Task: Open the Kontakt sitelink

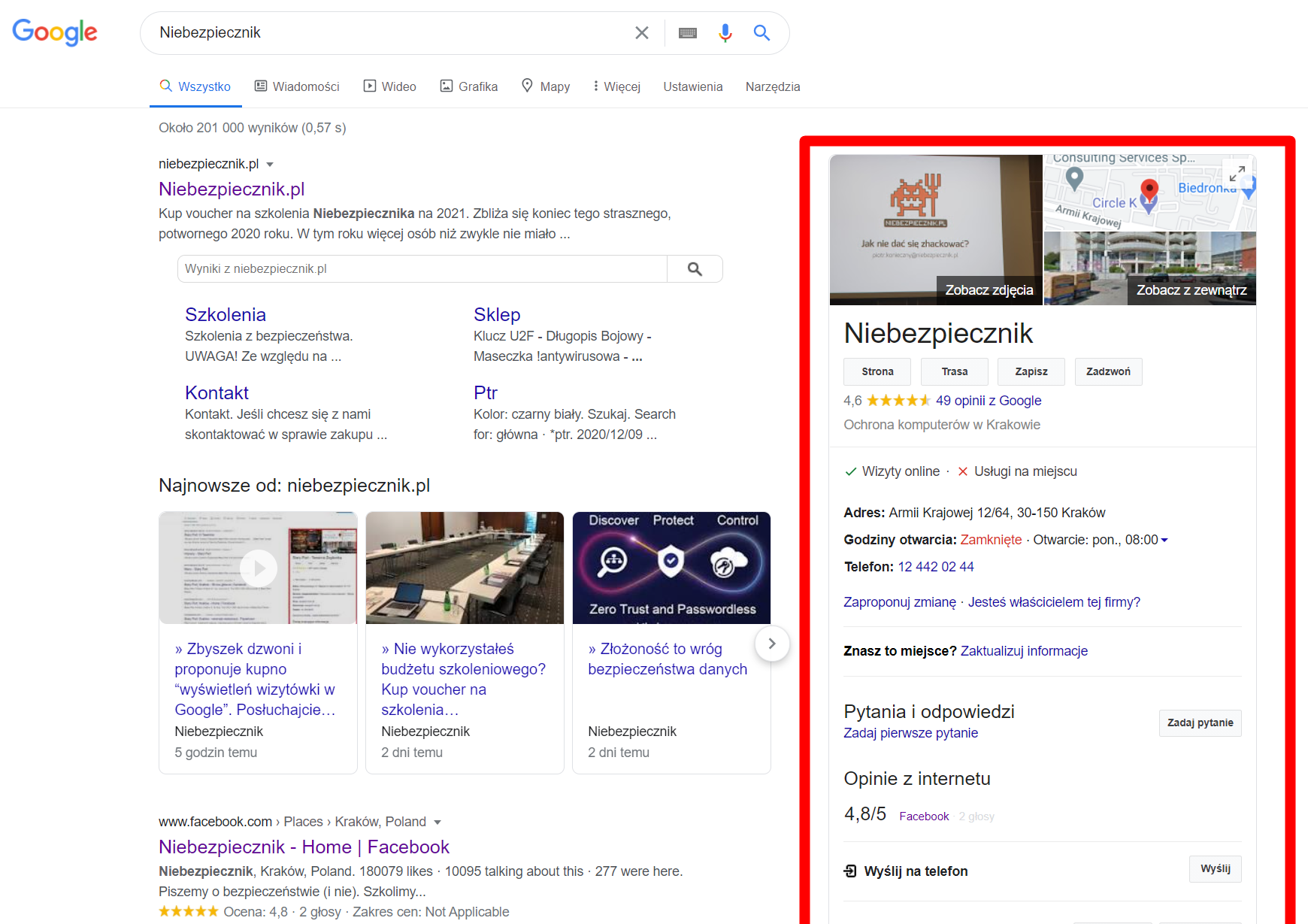Action: click(x=216, y=392)
